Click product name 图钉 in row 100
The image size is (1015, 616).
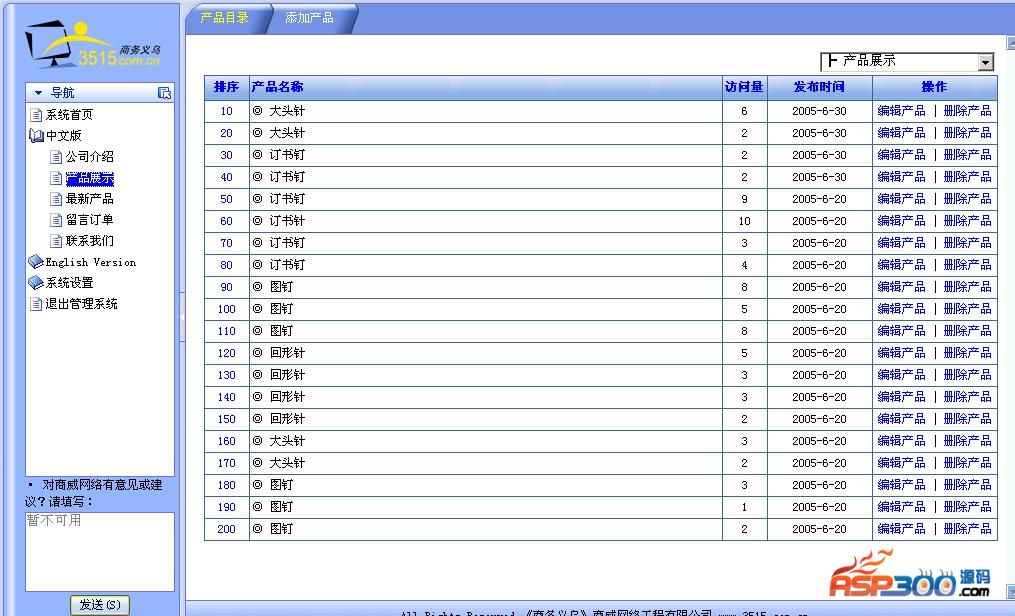click(281, 309)
